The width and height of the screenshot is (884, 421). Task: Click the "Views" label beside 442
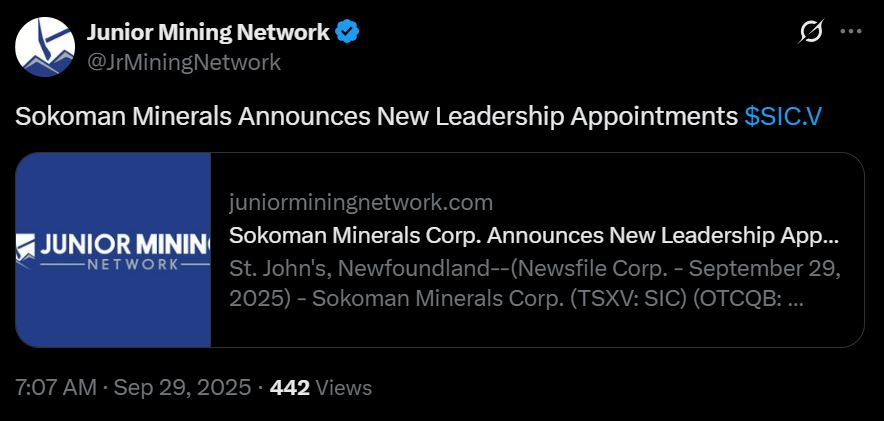pyautogui.click(x=343, y=388)
